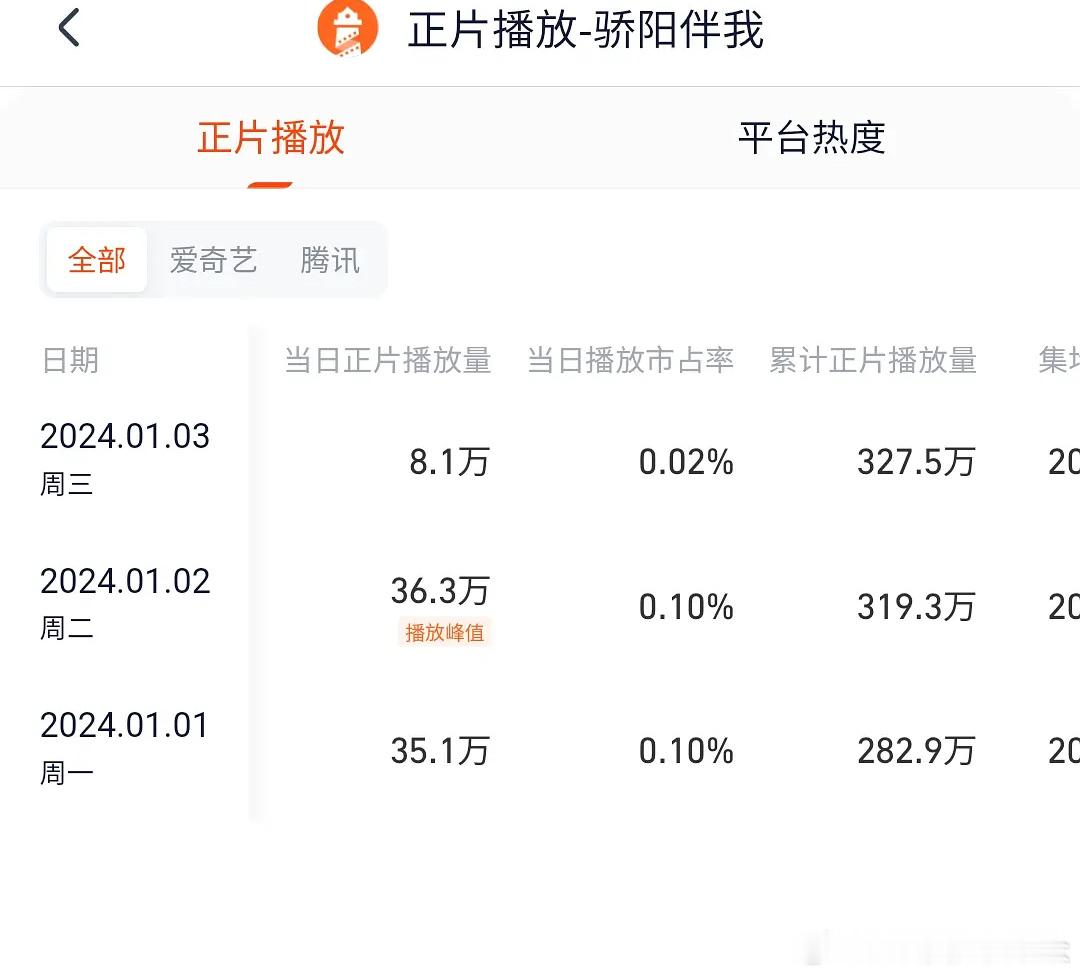The height and width of the screenshot is (975, 1080).
Task: Tap the 播放峰值 peak playback badge
Action: [x=443, y=633]
